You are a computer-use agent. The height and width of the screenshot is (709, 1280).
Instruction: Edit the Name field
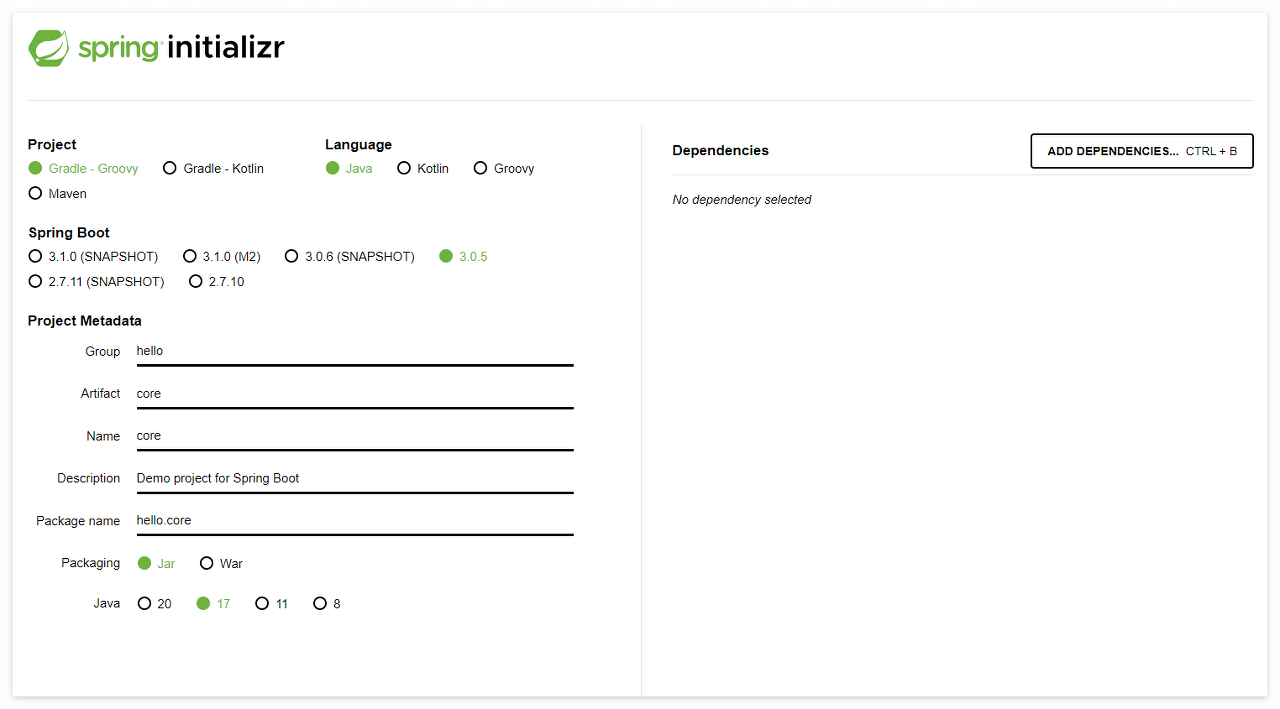[355, 436]
